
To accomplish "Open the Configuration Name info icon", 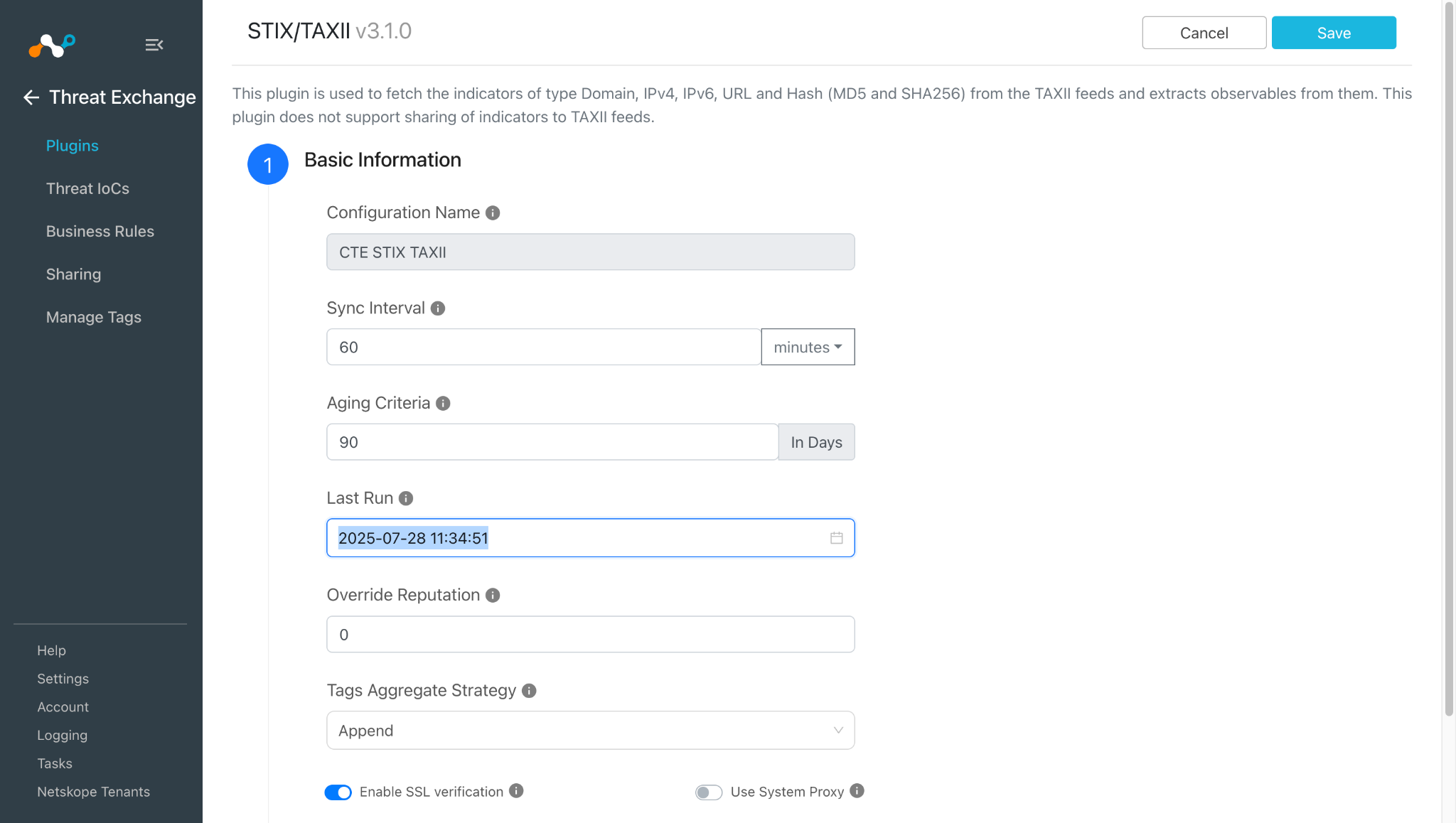I will [493, 213].
